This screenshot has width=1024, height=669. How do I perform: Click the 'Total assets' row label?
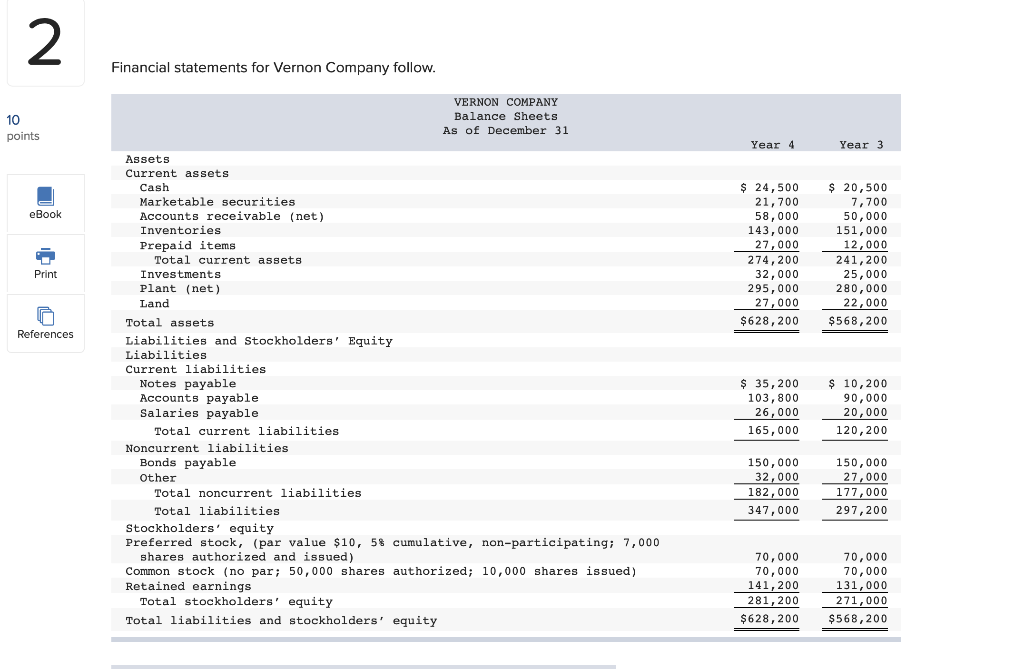coord(170,323)
